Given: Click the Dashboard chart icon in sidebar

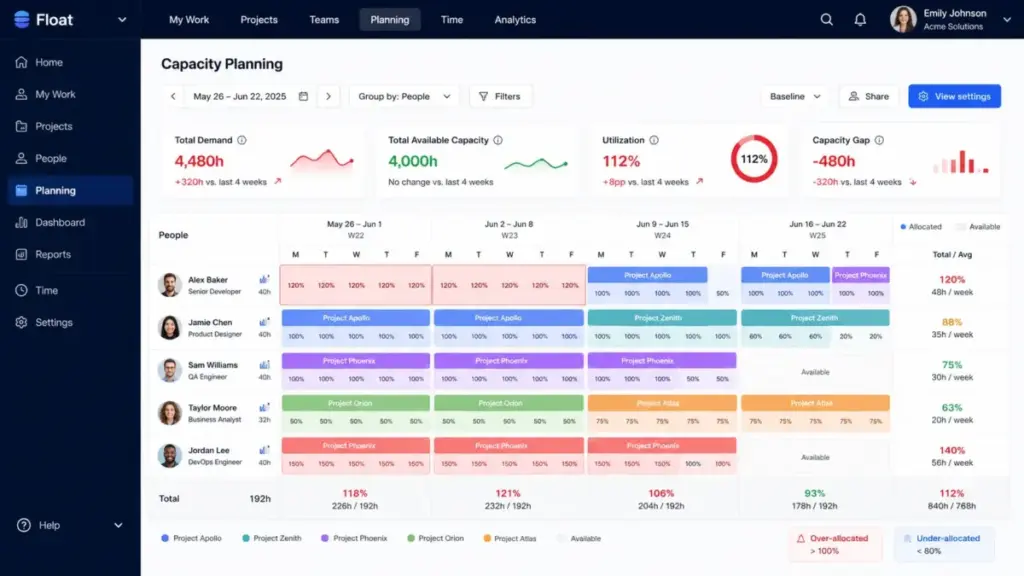Looking at the screenshot, I should point(22,222).
